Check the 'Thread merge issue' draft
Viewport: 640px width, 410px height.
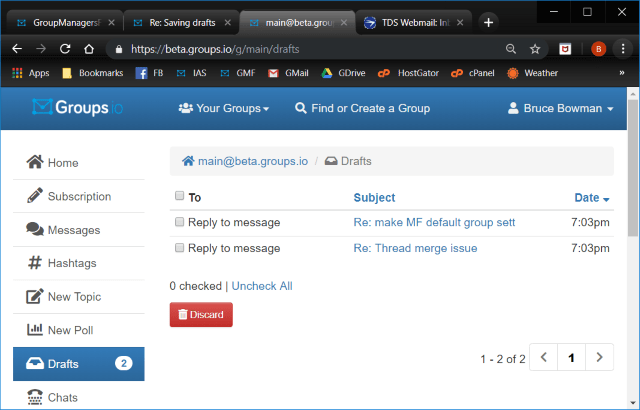[x=179, y=248]
